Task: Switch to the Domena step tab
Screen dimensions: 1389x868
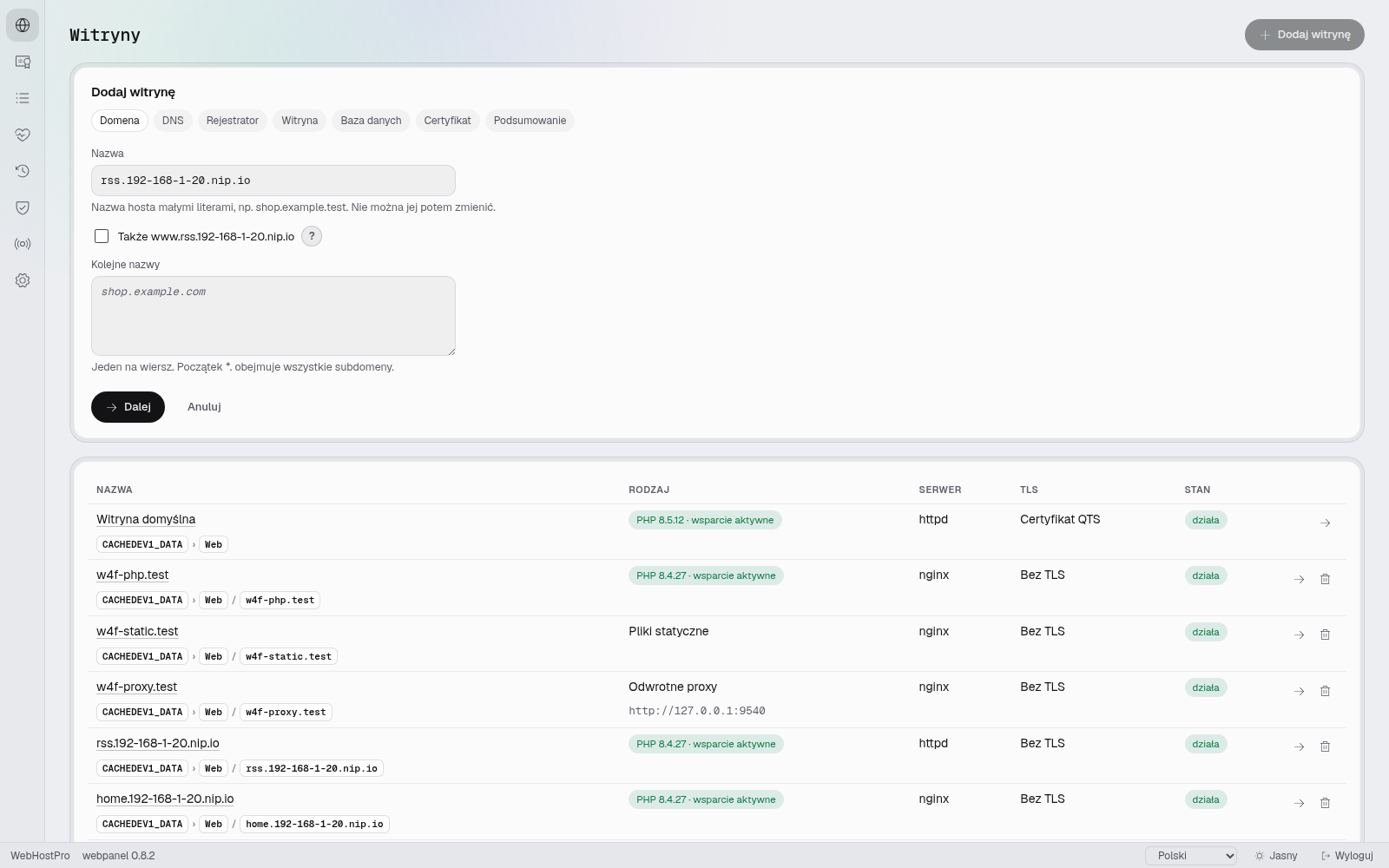Action: [x=120, y=121]
